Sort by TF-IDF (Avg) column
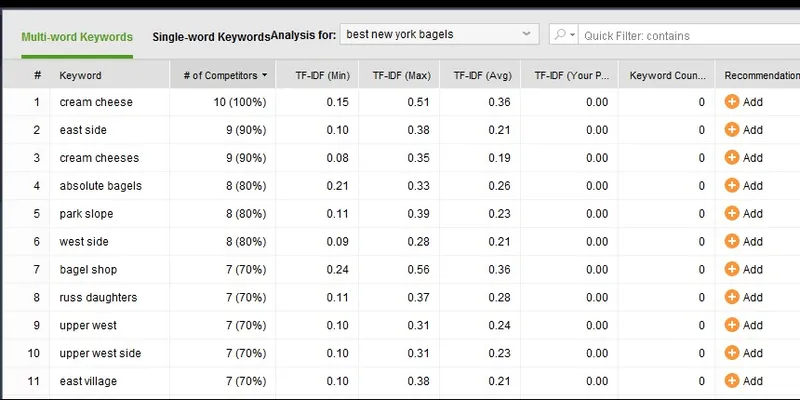The height and width of the screenshot is (400, 800). (x=480, y=75)
